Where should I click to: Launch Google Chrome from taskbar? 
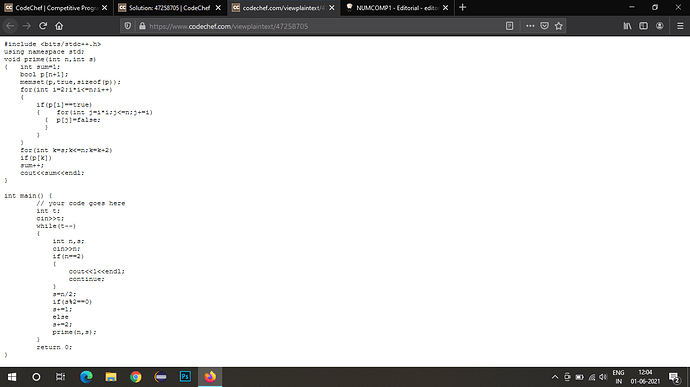pos(136,377)
